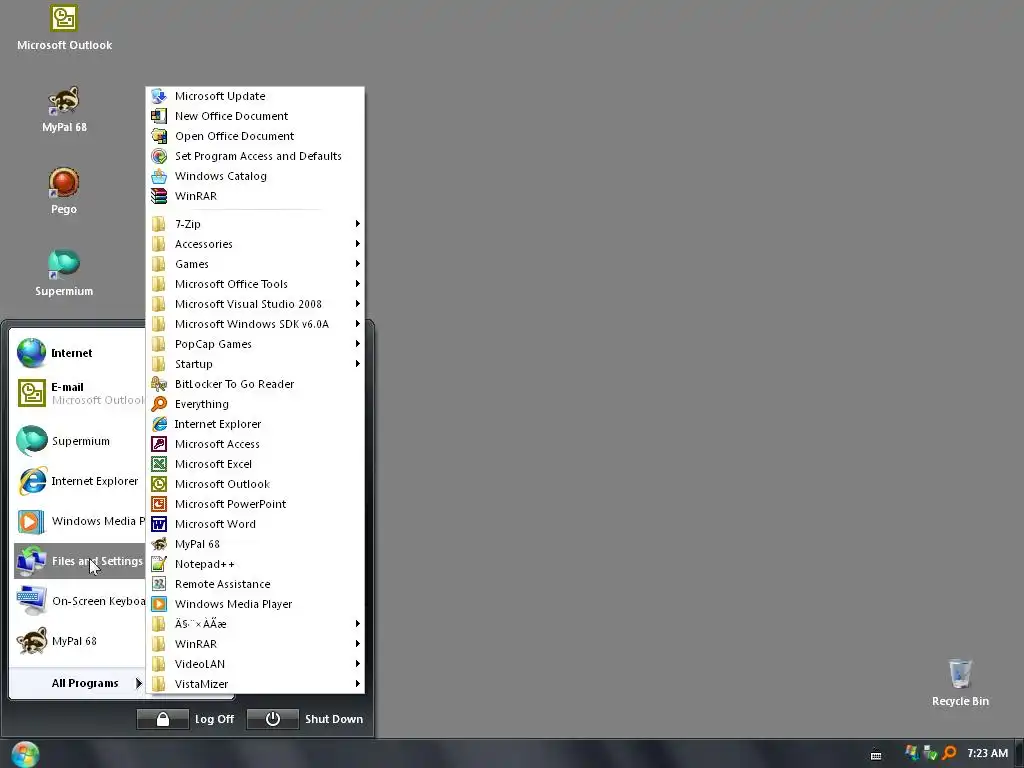The width and height of the screenshot is (1024, 768).
Task: Open Internet Explorer in Start menu left pane
Action: [79, 481]
